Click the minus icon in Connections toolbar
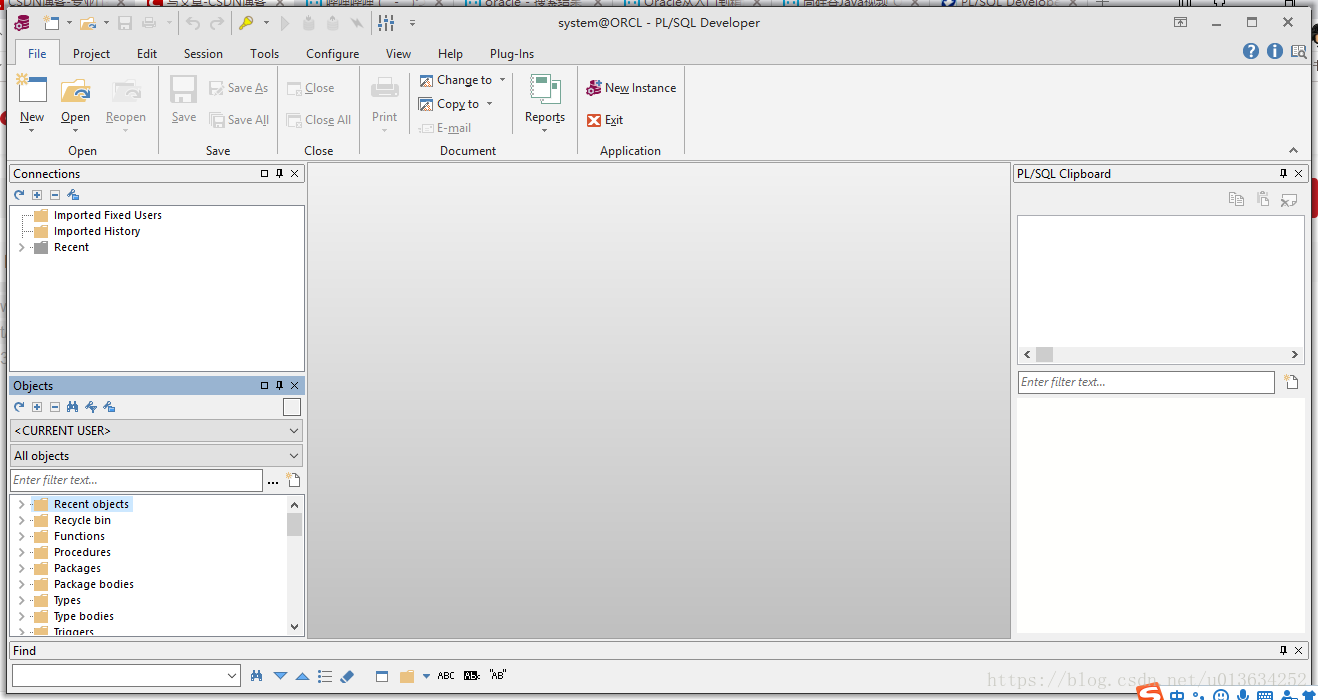This screenshot has height=700, width=1318. coord(55,195)
